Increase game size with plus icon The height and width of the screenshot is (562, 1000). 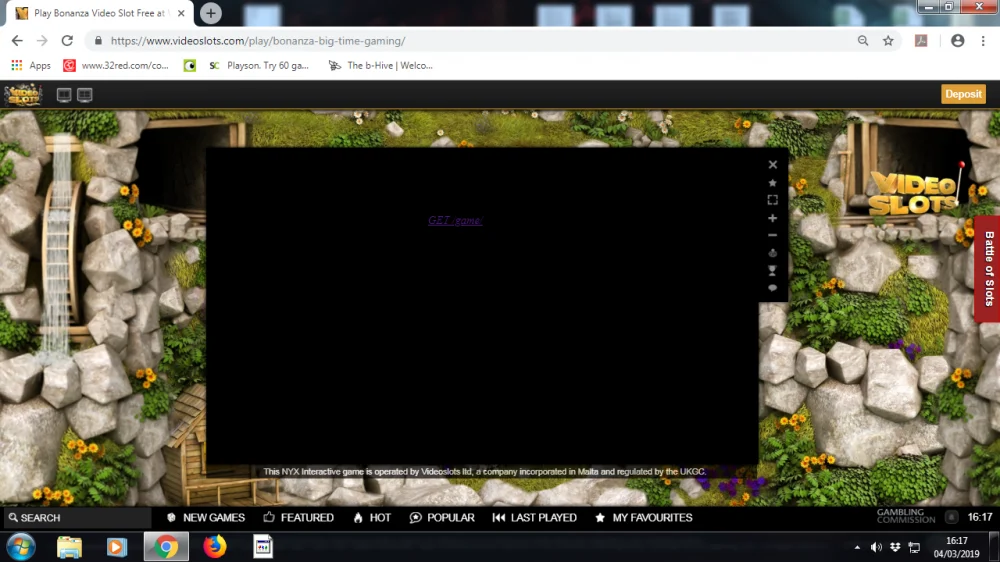[x=772, y=218]
